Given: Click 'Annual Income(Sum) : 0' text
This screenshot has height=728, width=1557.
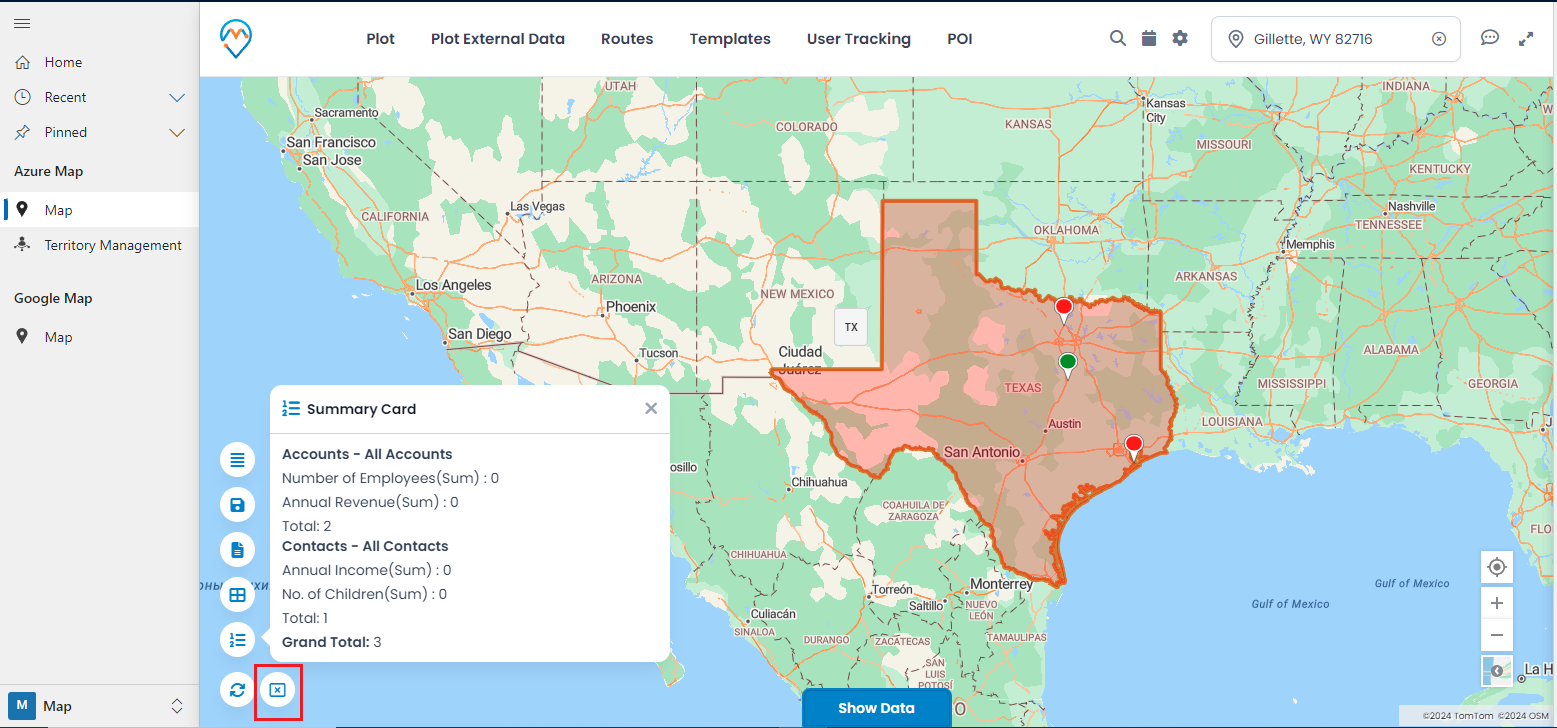Looking at the screenshot, I should pyautogui.click(x=366, y=570).
